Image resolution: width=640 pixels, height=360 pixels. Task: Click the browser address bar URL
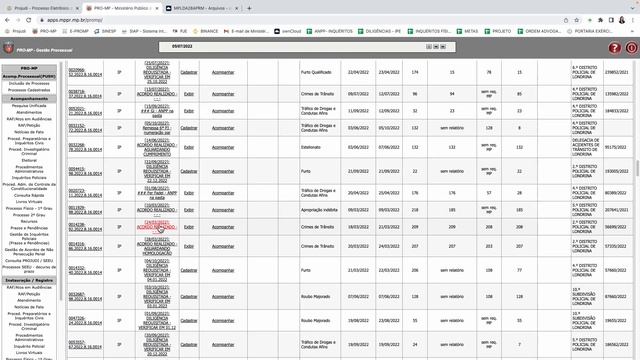[75, 20]
